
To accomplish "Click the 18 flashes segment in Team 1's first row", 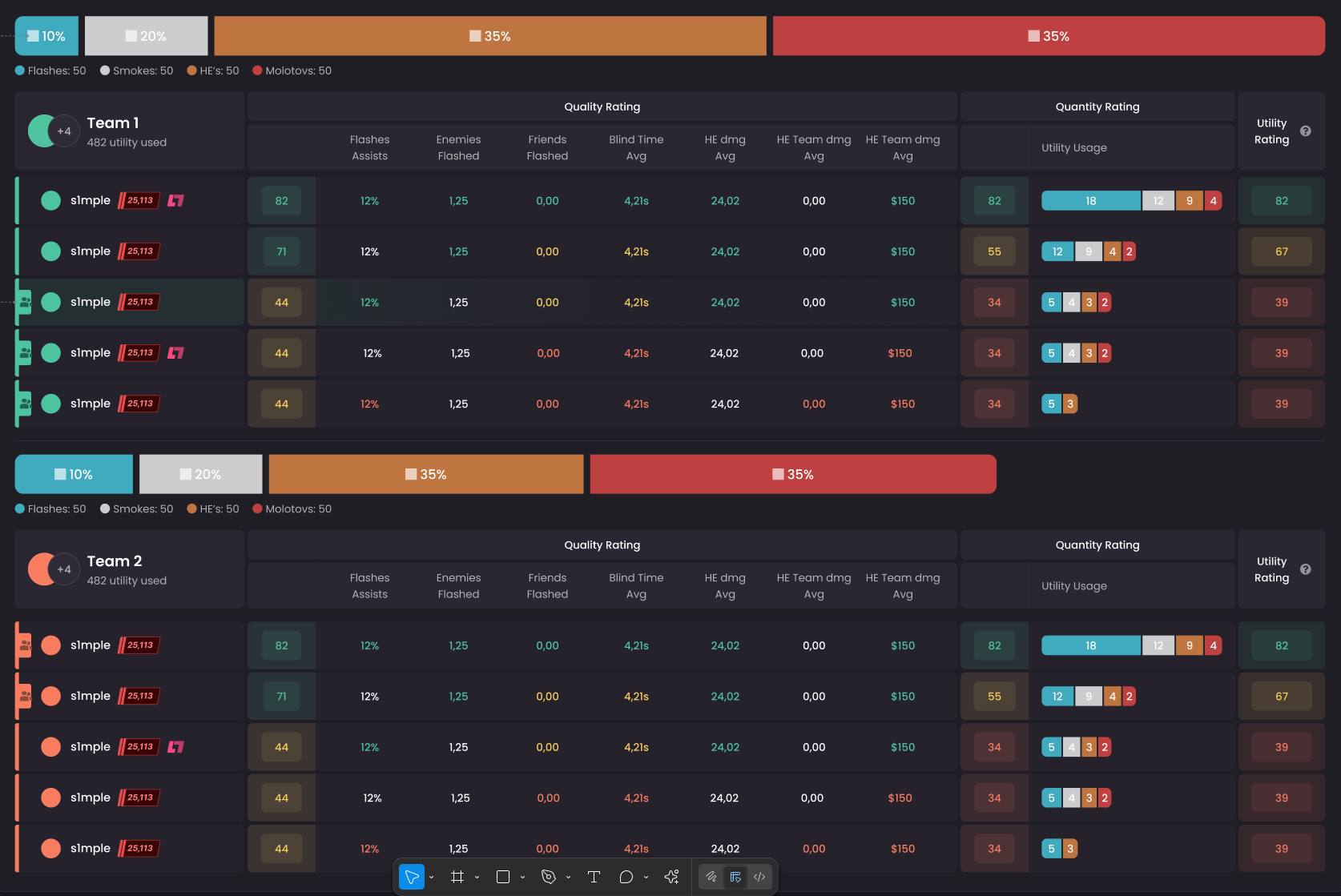I will 1090,201.
